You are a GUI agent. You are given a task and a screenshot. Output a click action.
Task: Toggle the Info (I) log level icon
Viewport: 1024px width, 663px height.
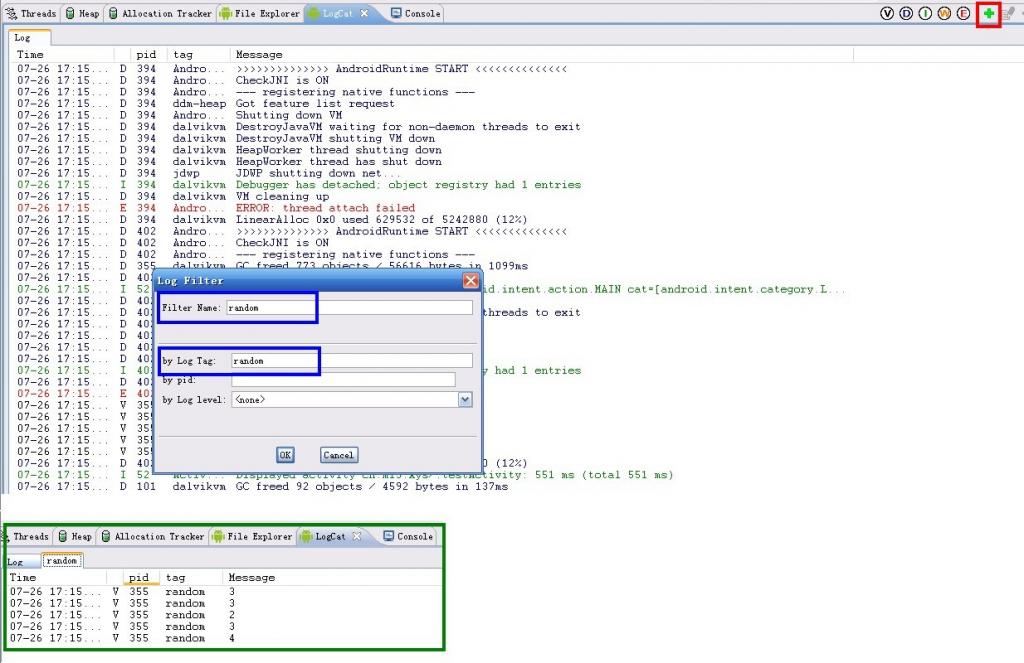tap(925, 14)
